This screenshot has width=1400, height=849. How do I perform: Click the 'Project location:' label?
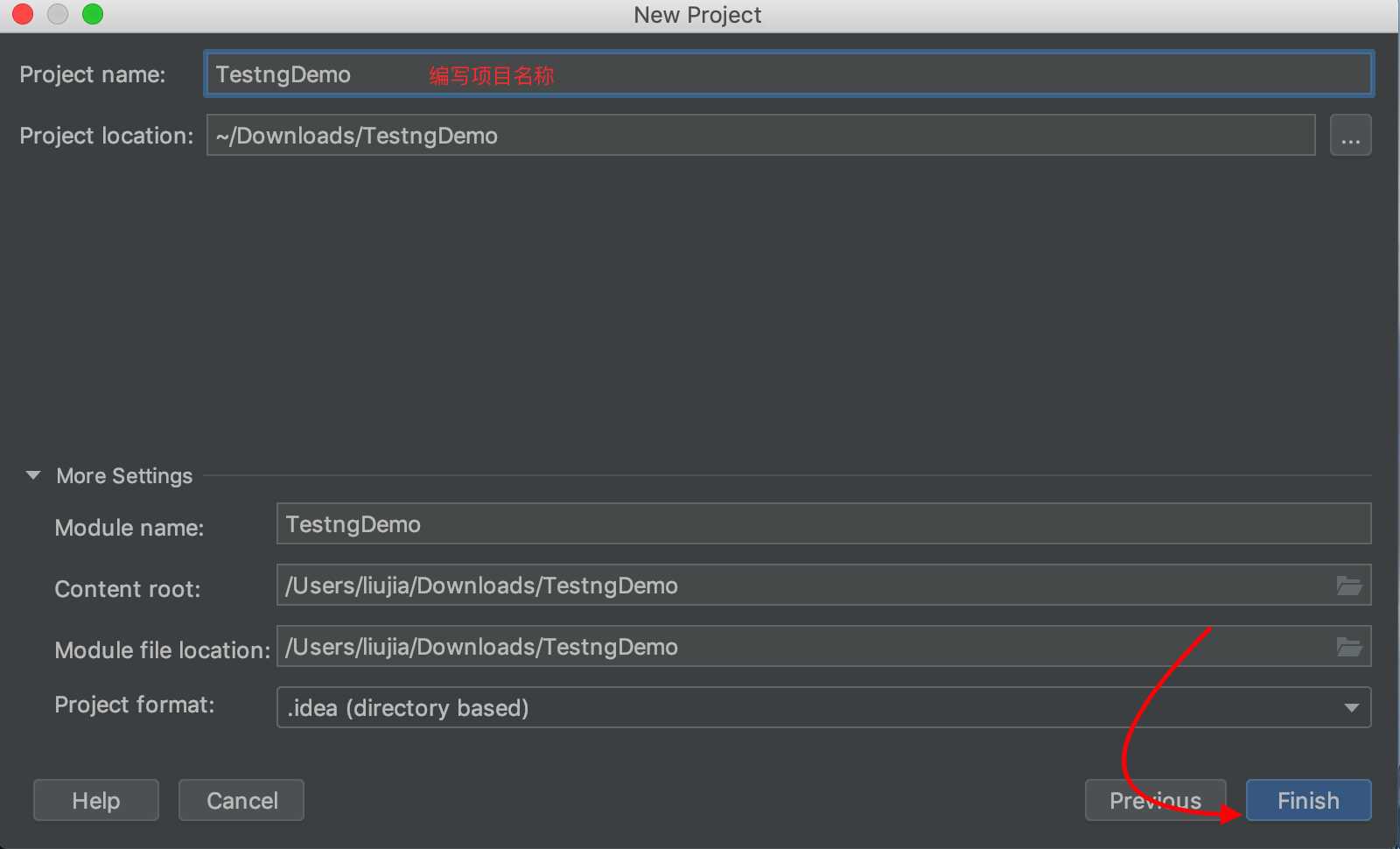pyautogui.click(x=106, y=136)
